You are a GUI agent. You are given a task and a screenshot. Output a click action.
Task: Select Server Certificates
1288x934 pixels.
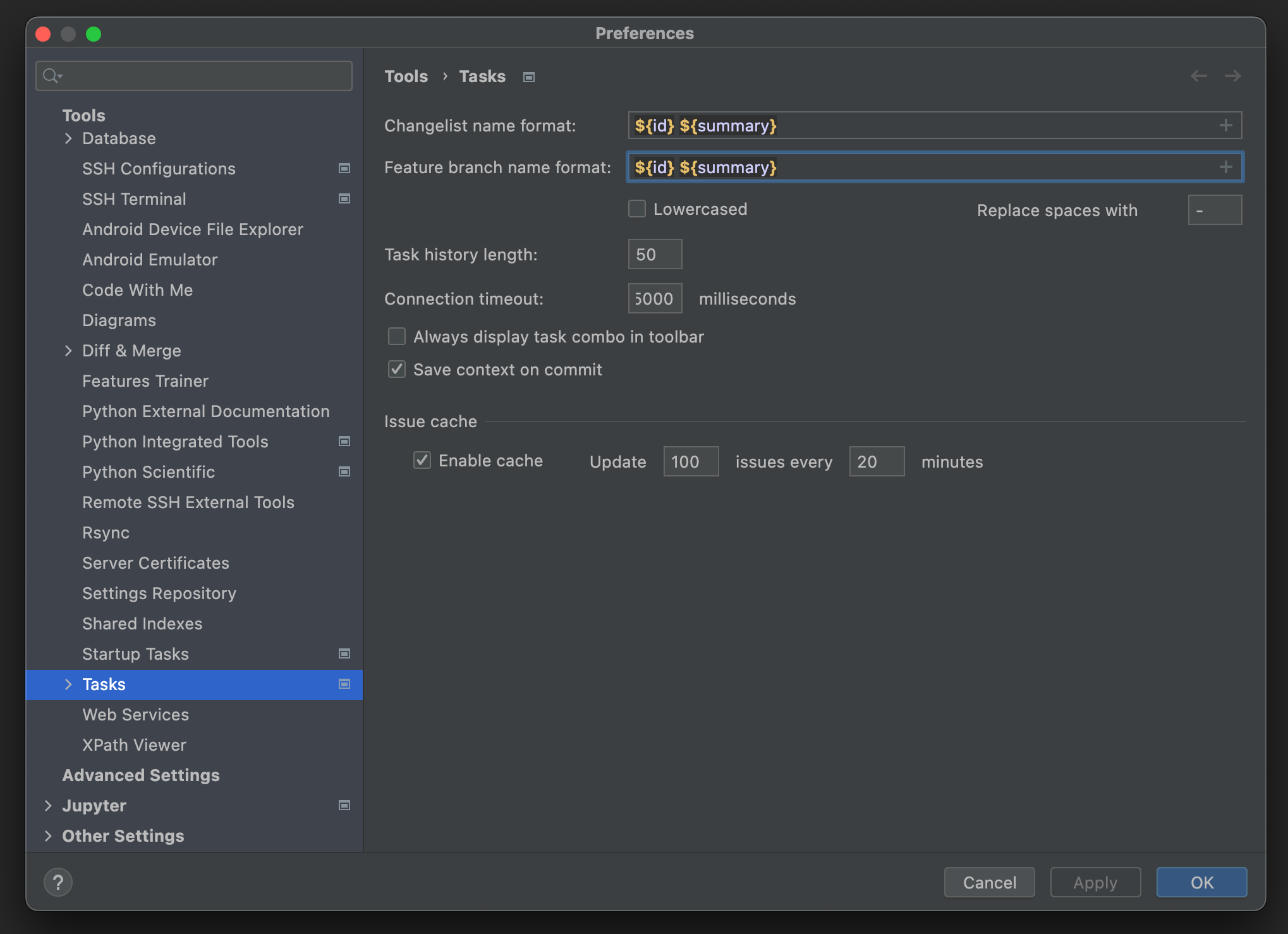click(x=155, y=563)
